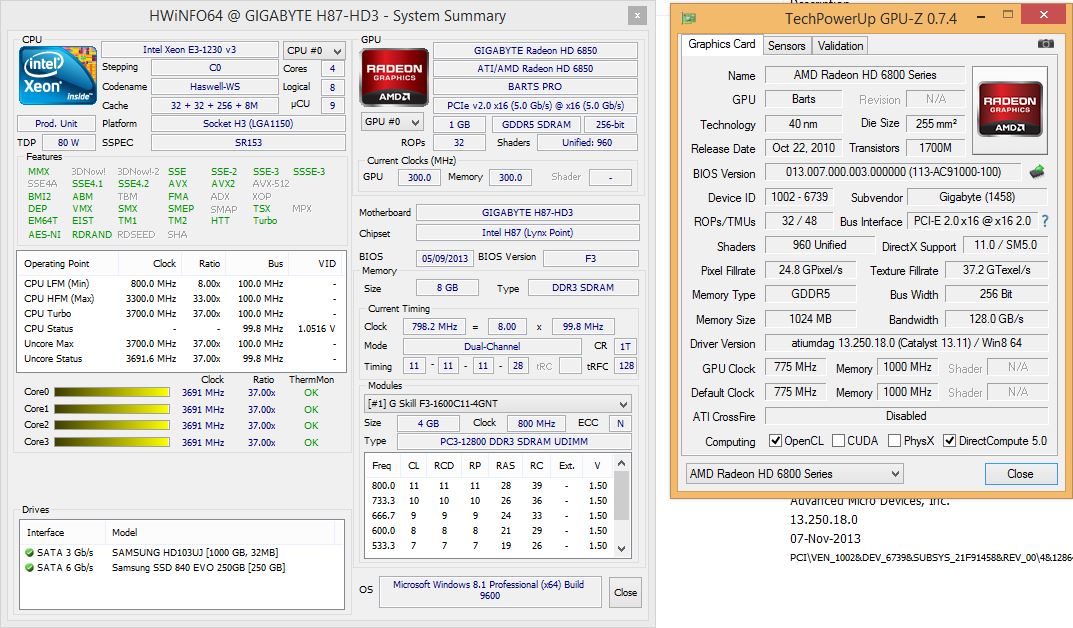The width and height of the screenshot is (1073, 628).
Task: Click the Socket H3 (LGA1150) platform field
Action: coord(248,124)
